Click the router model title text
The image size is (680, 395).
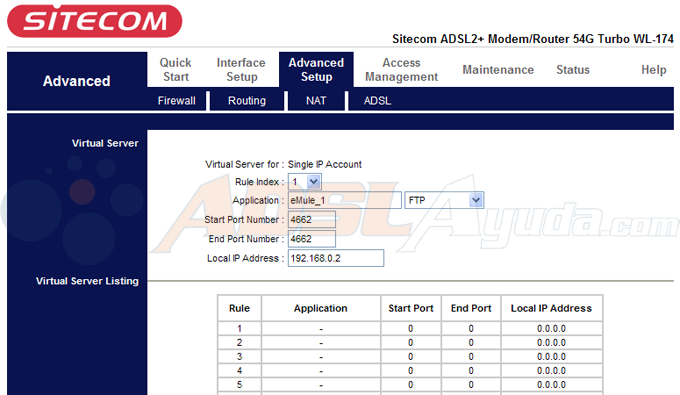coord(533,39)
